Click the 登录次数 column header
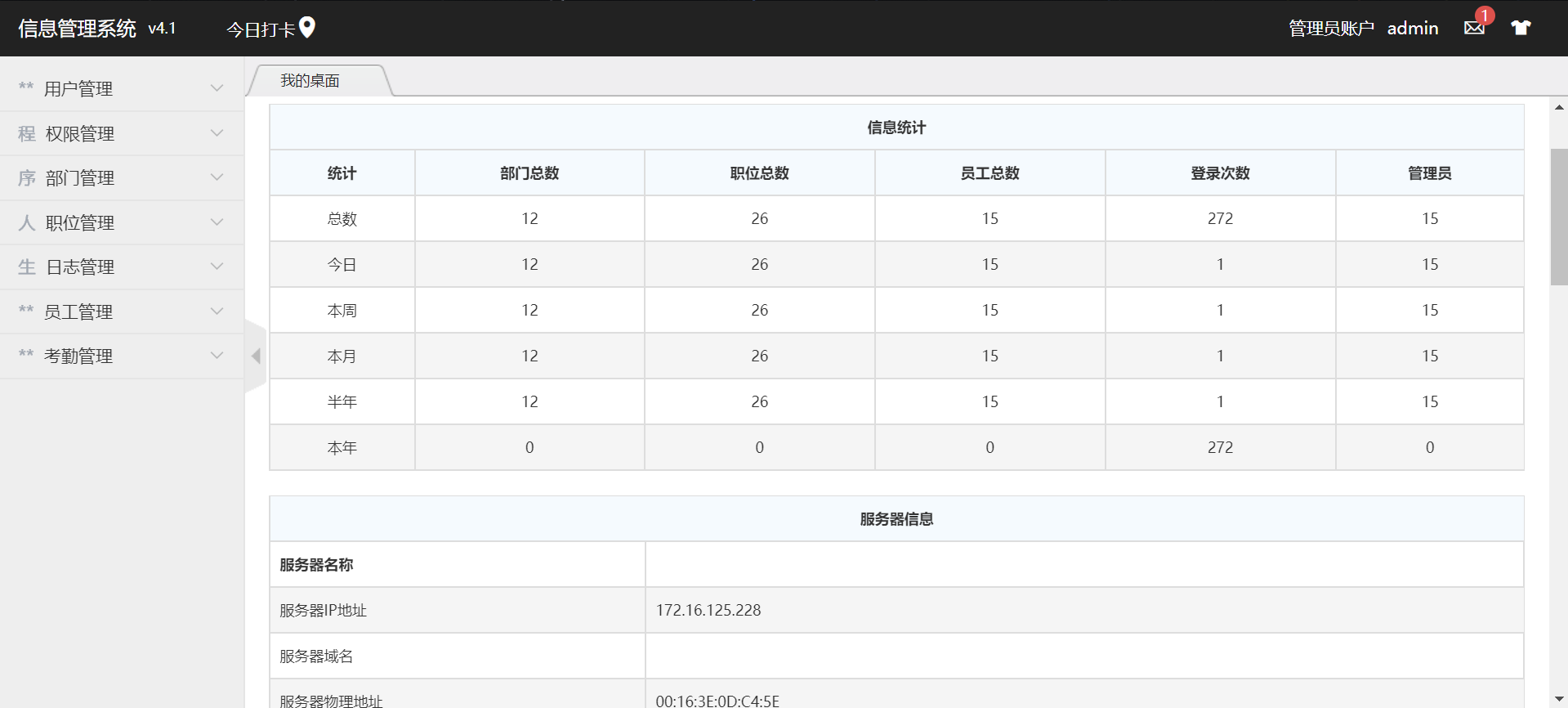This screenshot has width=1568, height=708. pos(1221,173)
